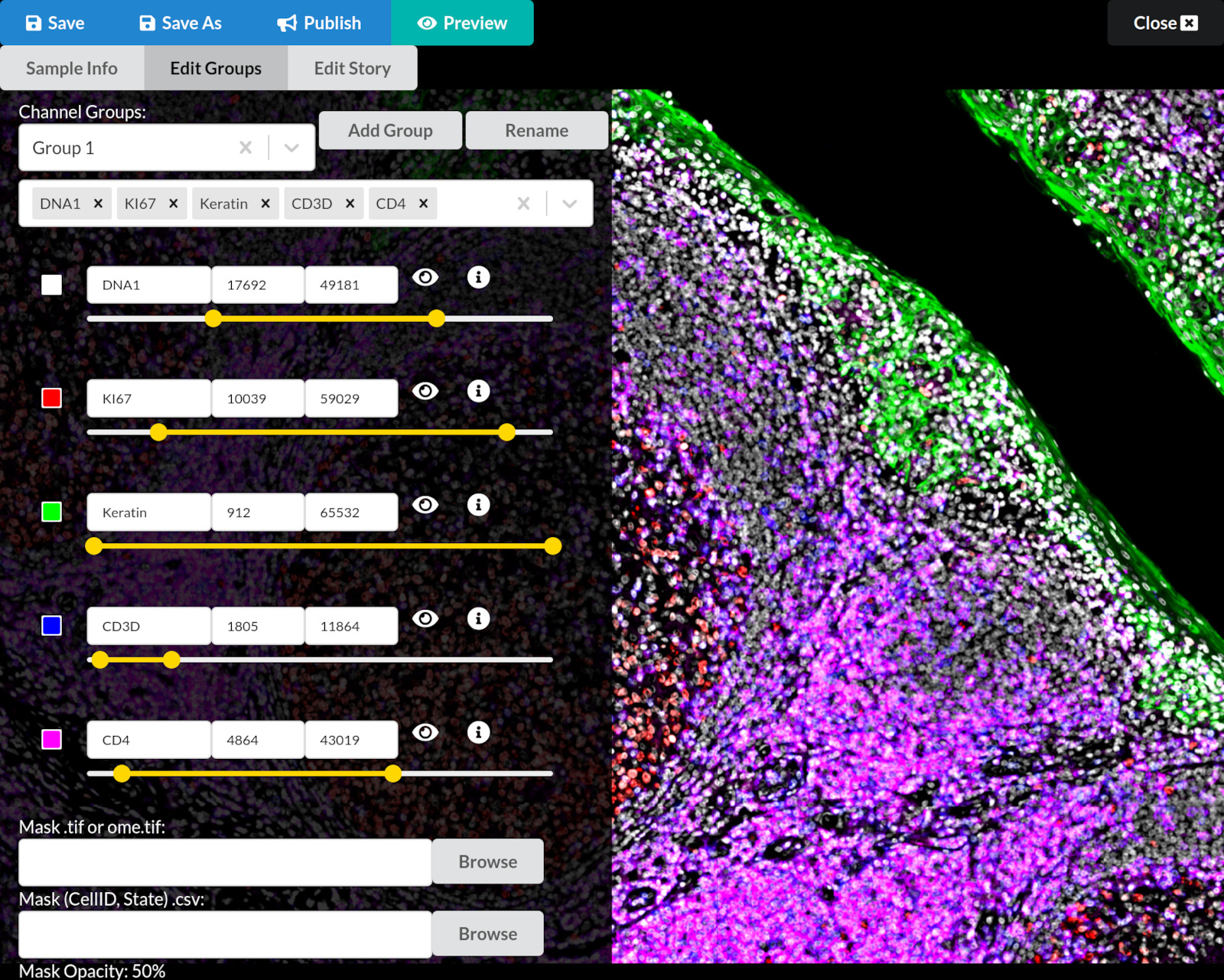The image size is (1224, 980).
Task: Edit Keratin maximum value 65532
Action: (x=351, y=513)
